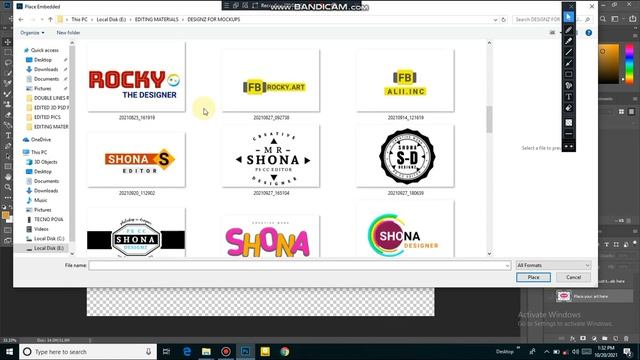The height and width of the screenshot is (360, 640).
Task: Select pink SHONA bubble text thumbnail
Action: tap(271, 237)
